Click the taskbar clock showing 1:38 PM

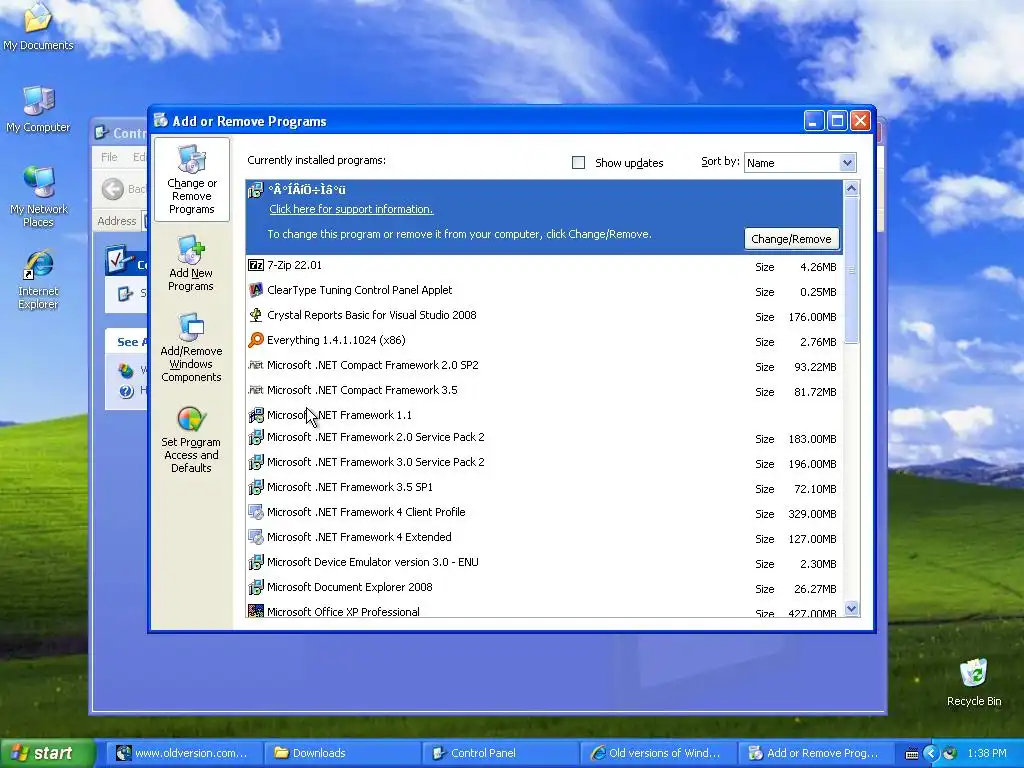tap(987, 753)
